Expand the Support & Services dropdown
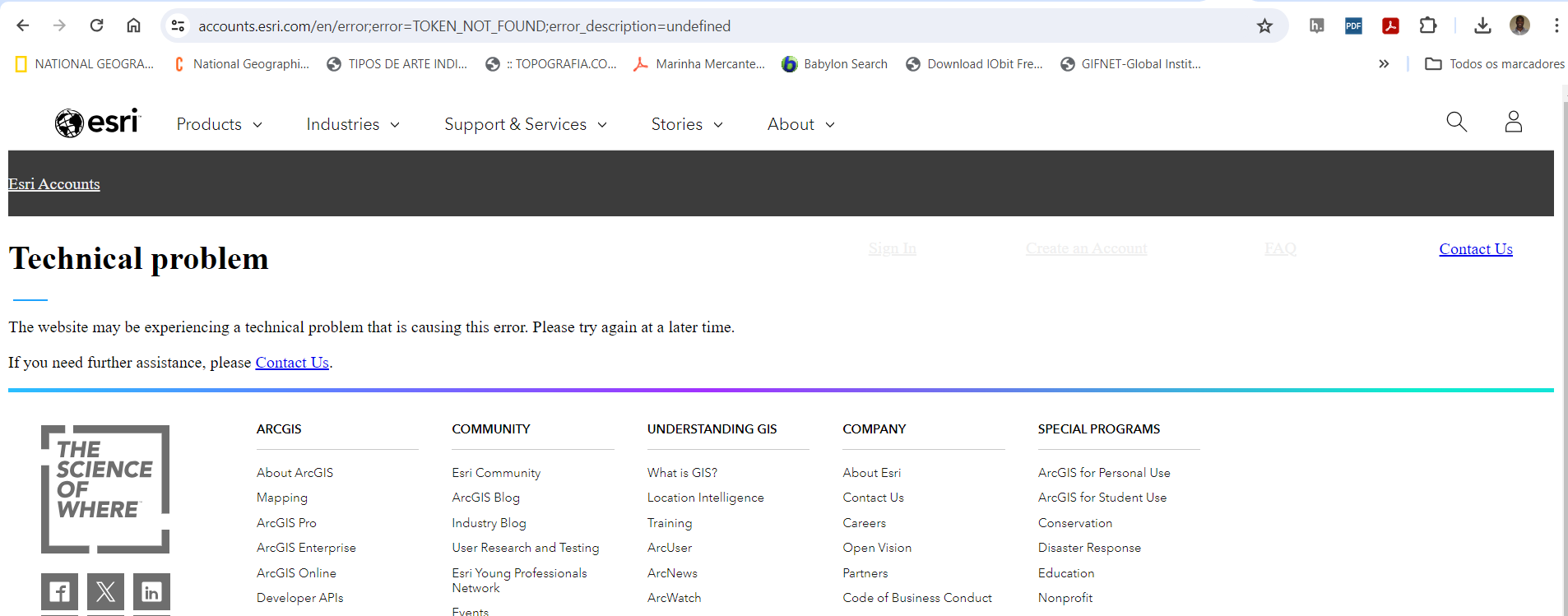The width and height of the screenshot is (1568, 616). (x=526, y=124)
